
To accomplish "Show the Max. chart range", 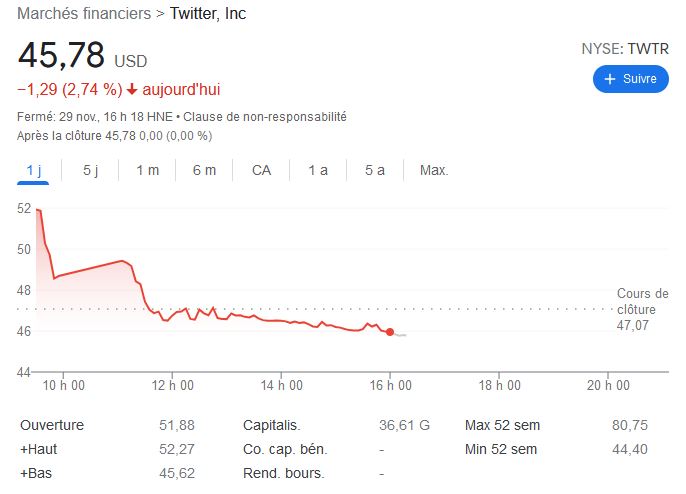I will (434, 170).
